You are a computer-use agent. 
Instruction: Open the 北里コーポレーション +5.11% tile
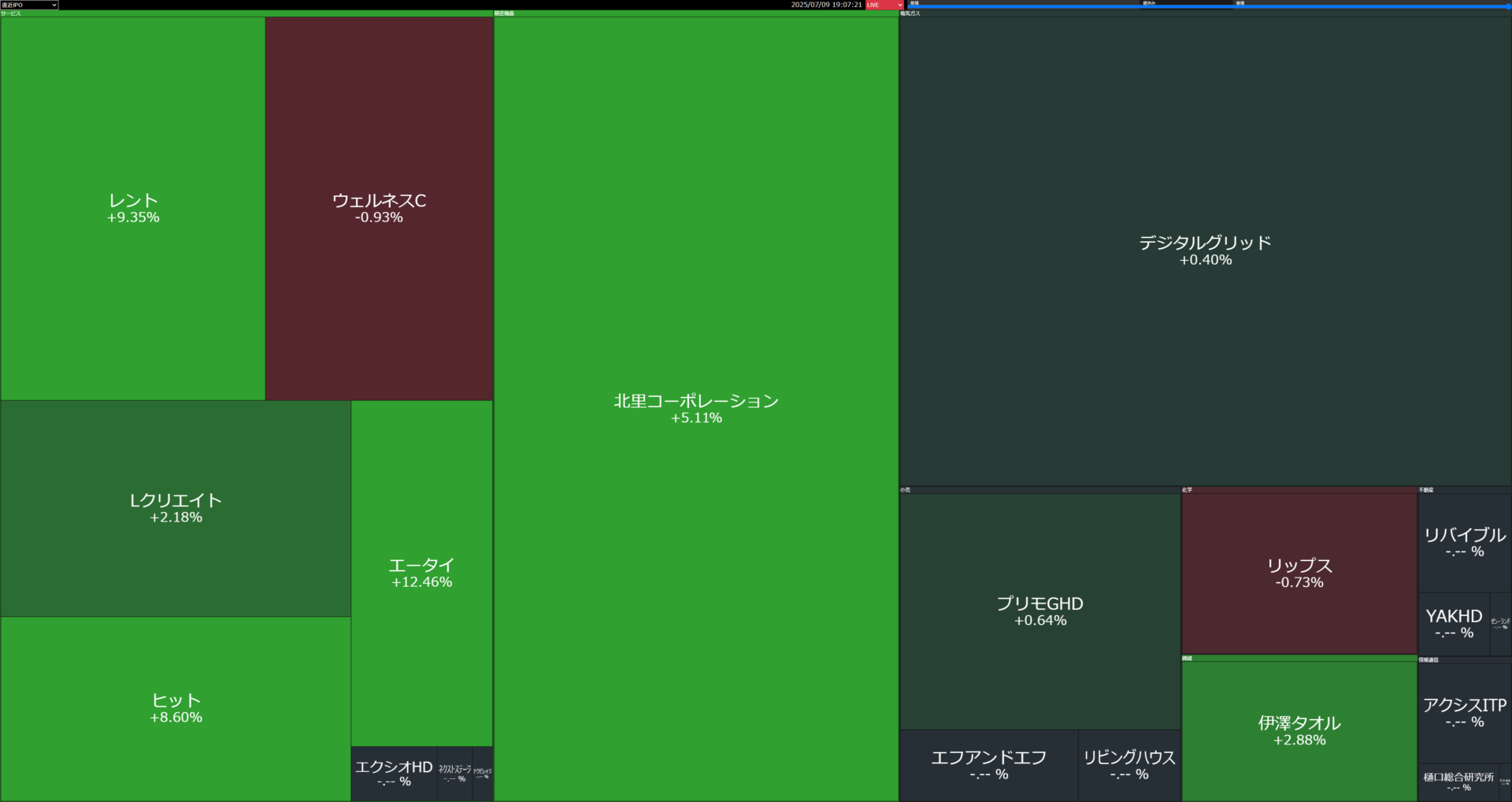pos(696,409)
